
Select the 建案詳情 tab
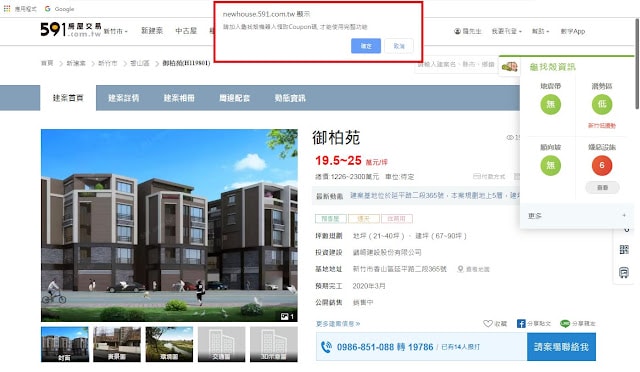point(124,98)
